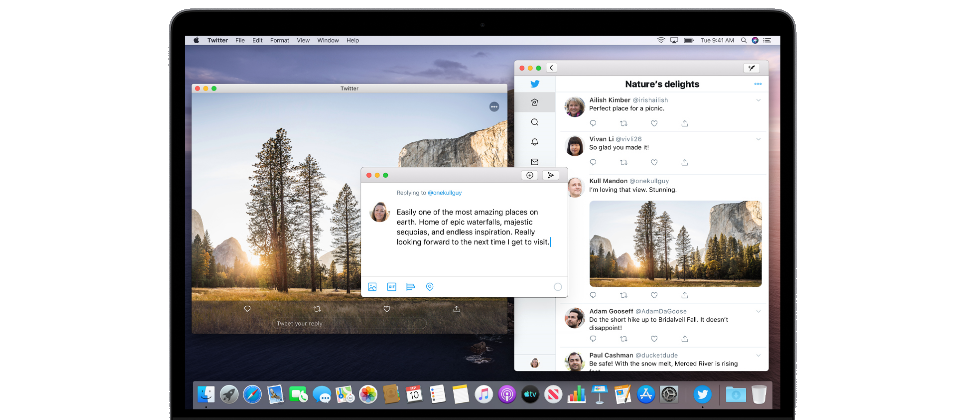
Task: Share Adam Goosett's tweet
Action: tap(684, 338)
